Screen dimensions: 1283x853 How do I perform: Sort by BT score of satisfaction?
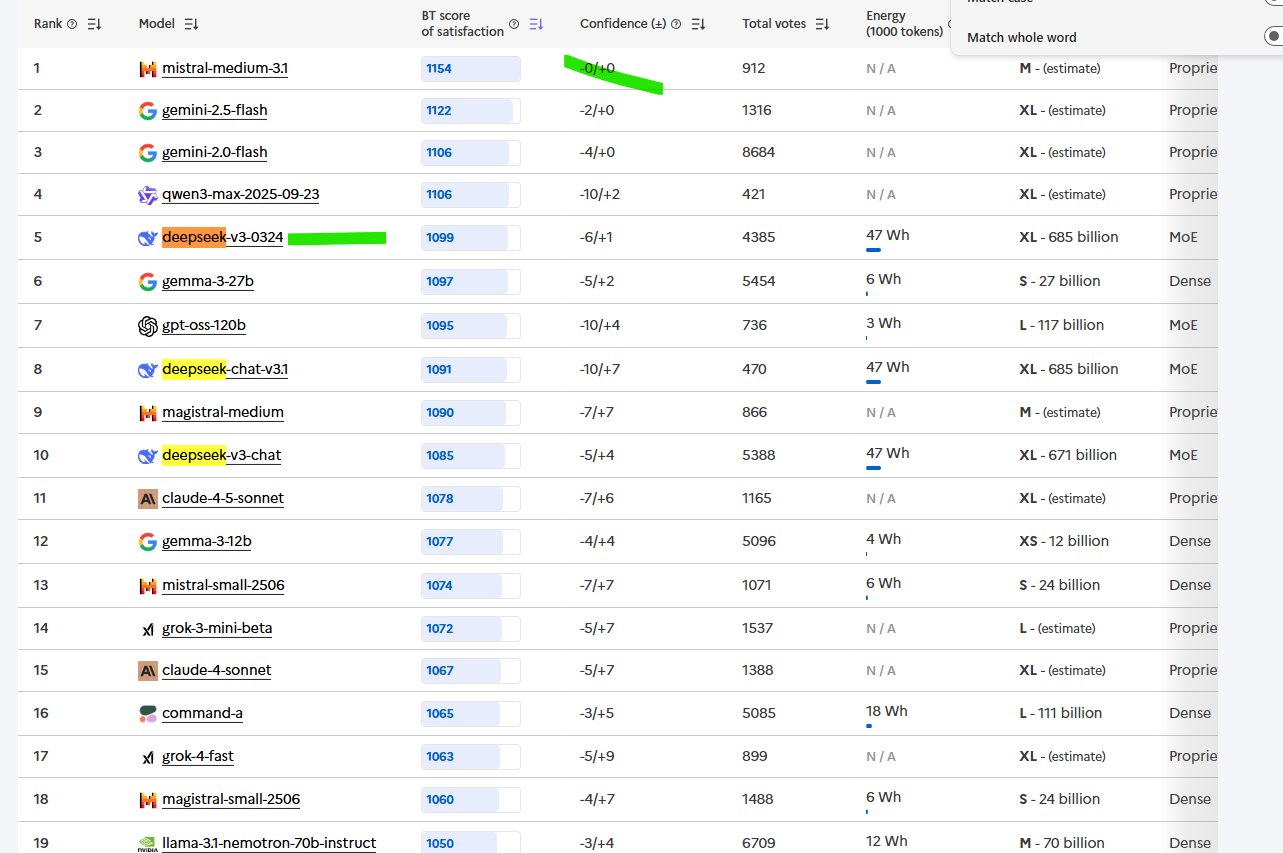pyautogui.click(x=536, y=24)
